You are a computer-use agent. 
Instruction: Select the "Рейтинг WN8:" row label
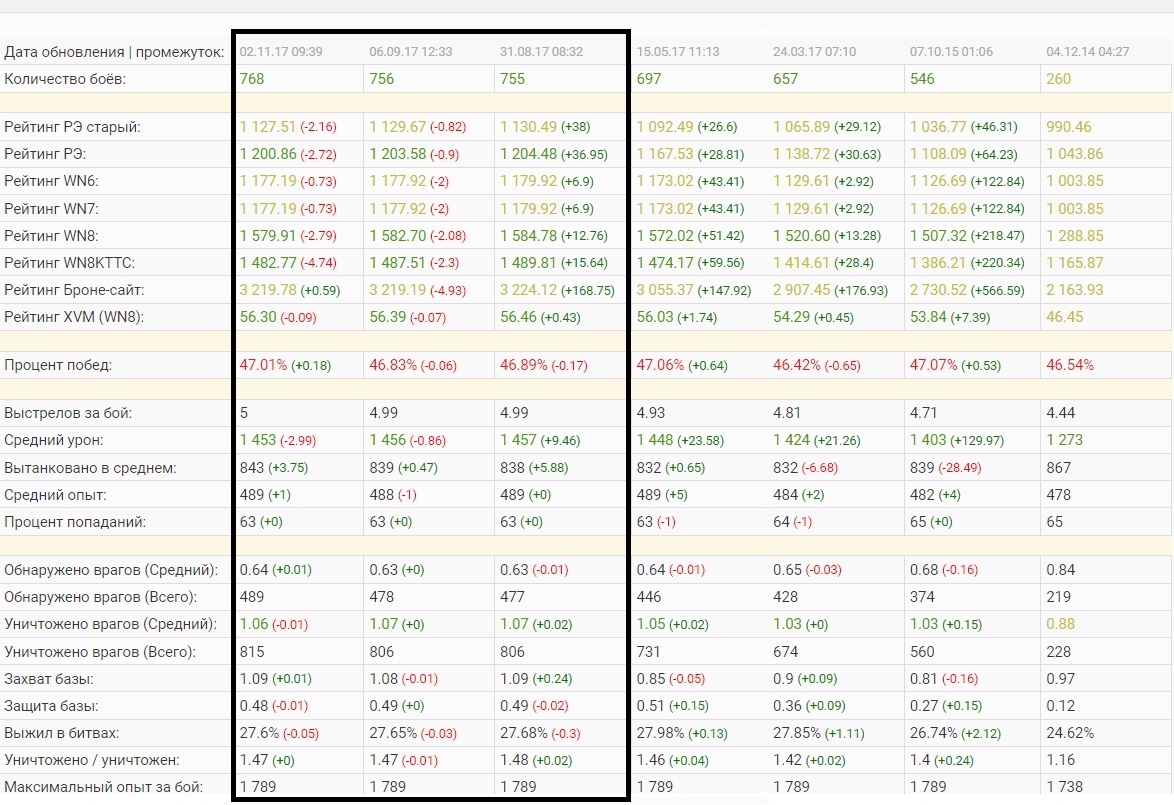click(52, 236)
